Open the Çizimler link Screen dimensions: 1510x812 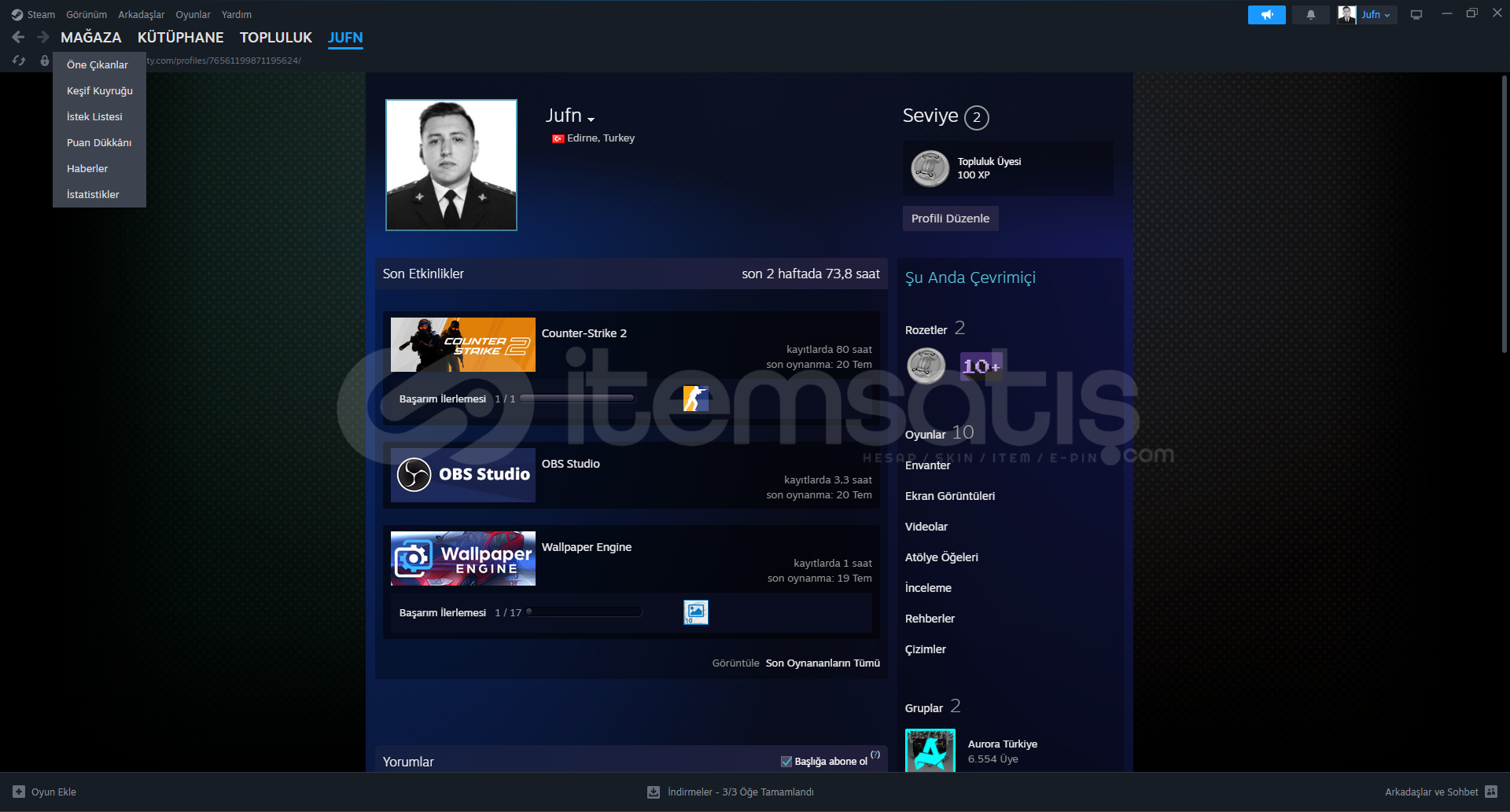coord(926,649)
